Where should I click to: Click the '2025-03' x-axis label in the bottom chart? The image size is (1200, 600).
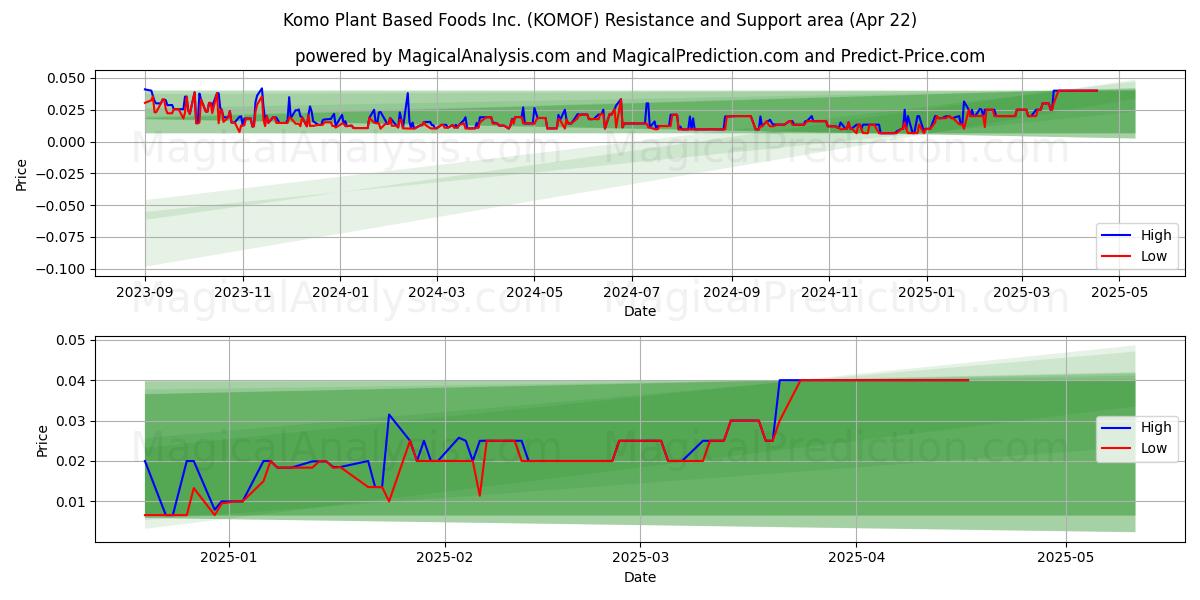click(639, 558)
